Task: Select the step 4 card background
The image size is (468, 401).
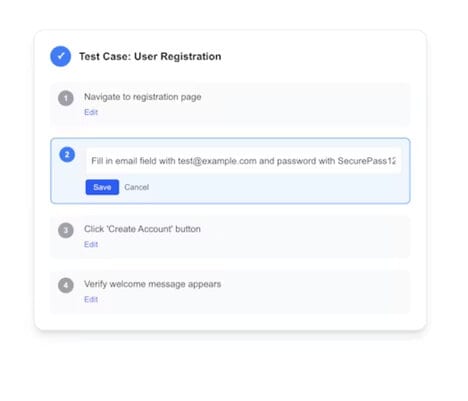Action: (230, 292)
